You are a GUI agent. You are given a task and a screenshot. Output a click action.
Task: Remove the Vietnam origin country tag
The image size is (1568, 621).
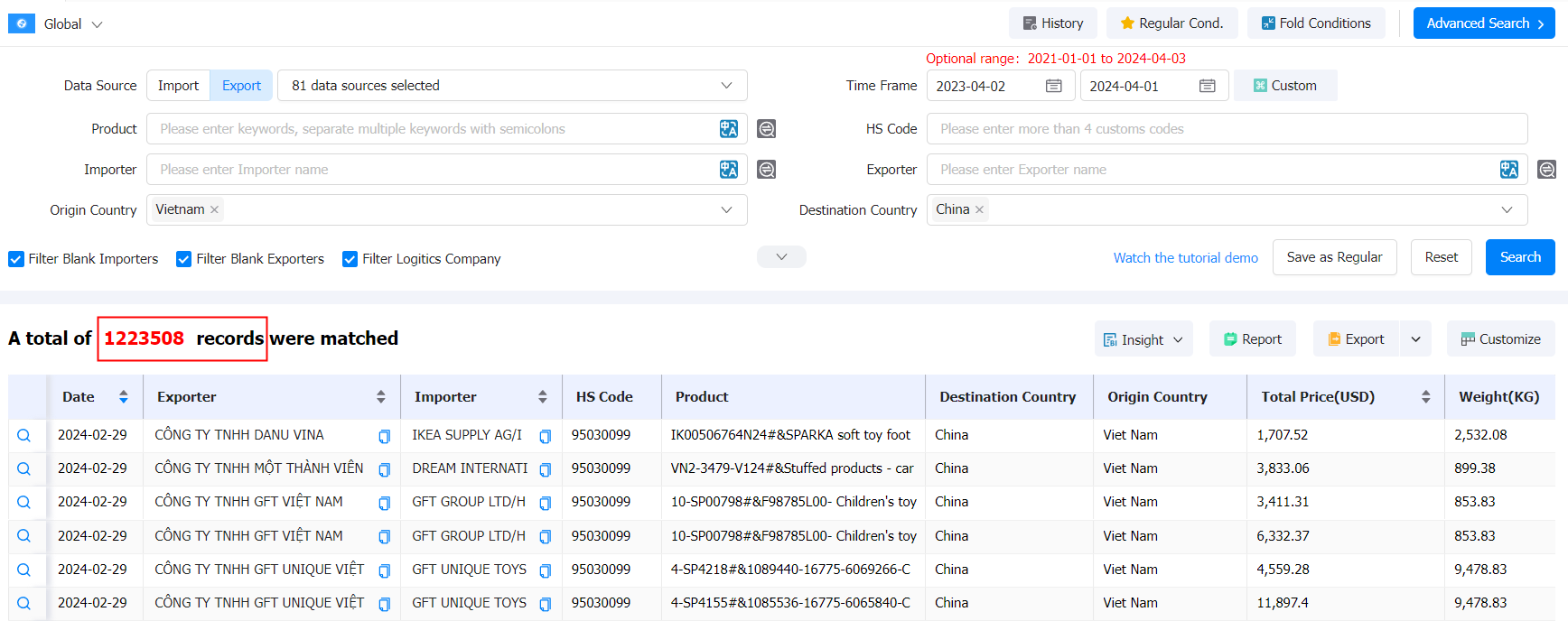pyautogui.click(x=214, y=209)
